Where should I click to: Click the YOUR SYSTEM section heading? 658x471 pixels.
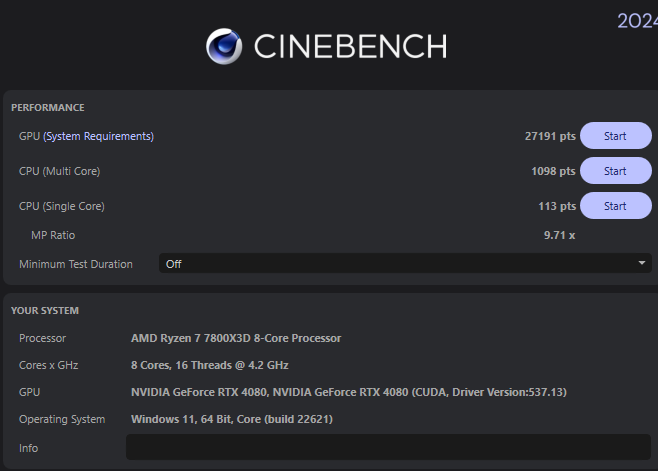45,310
